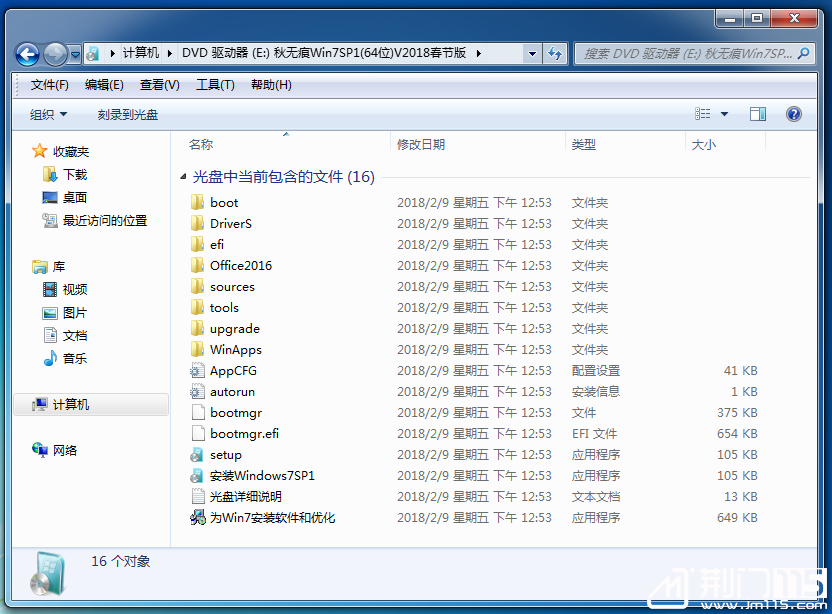Open the 文档 library
This screenshot has height=614, width=832.
(x=75, y=335)
